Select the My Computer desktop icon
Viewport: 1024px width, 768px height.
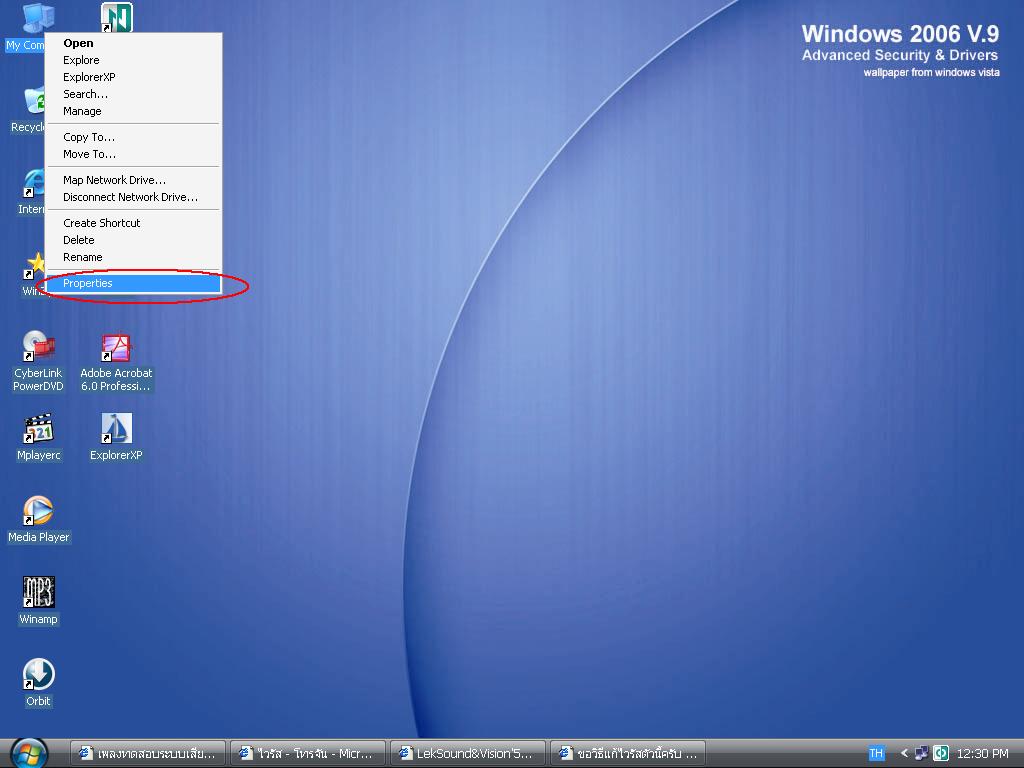(26, 26)
